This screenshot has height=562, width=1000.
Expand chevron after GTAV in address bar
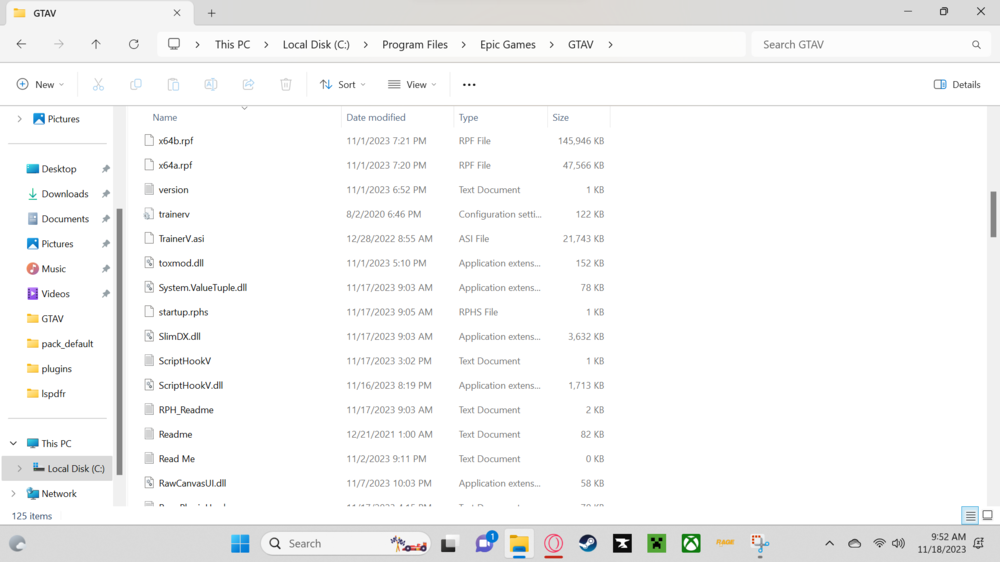coord(610,45)
